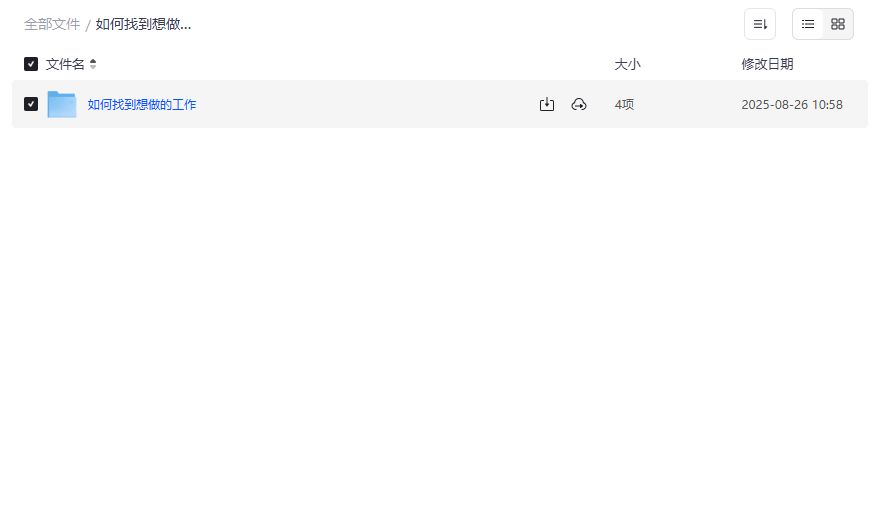This screenshot has width=878, height=519.
Task: Switch to list view layout
Action: point(808,24)
